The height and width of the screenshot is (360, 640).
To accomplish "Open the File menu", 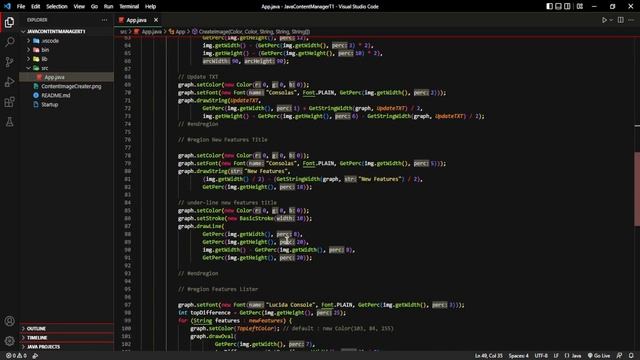I will coord(21,7).
